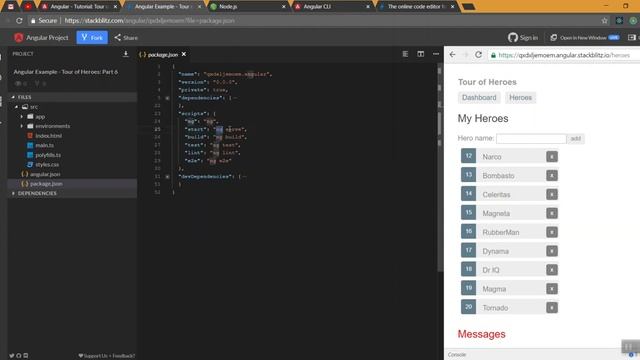This screenshot has height=360, width=640.
Task: Click the Angular Project logo
Action: (18, 38)
